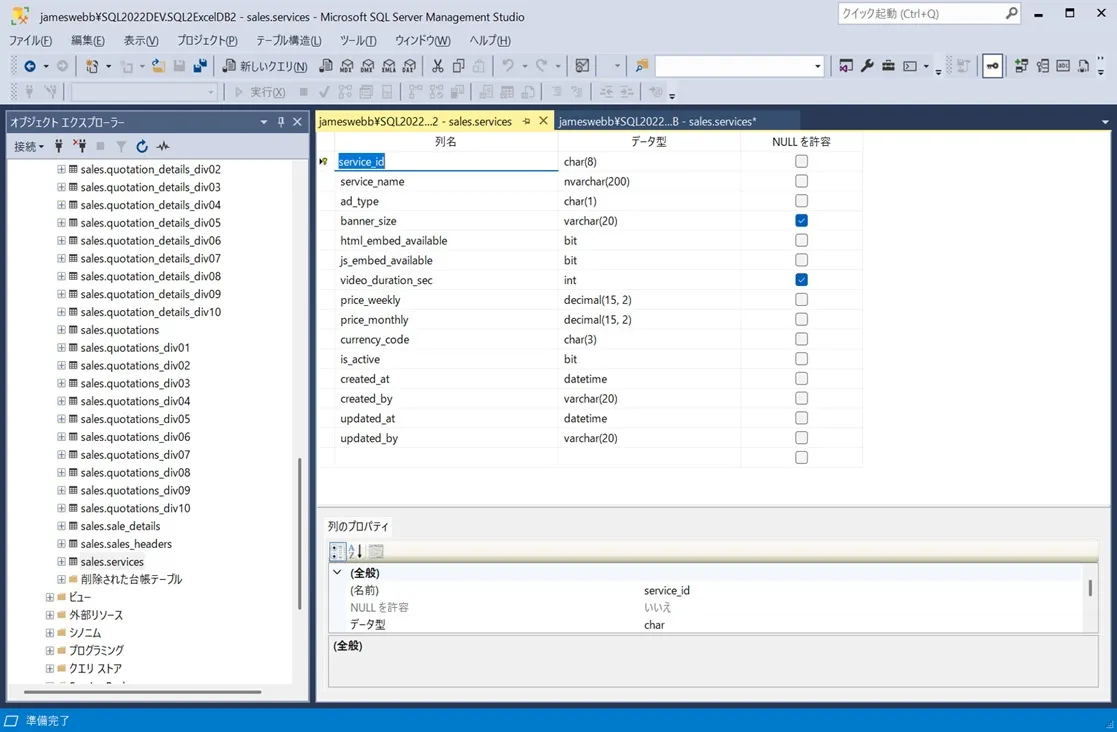1117x732 pixels.
Task: Expand the sales.services table node
Action: tap(61, 562)
